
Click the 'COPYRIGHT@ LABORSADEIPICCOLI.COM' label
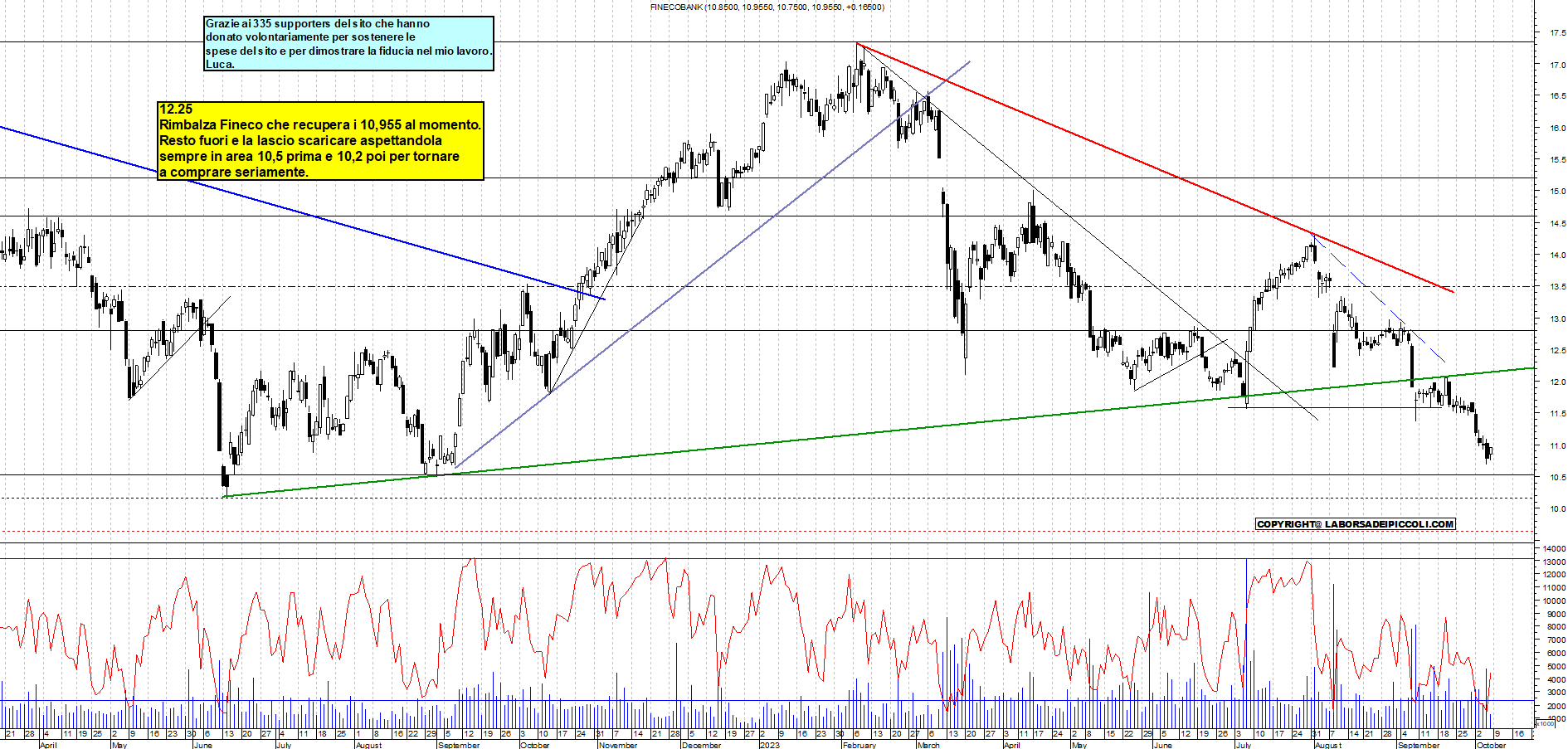pos(1356,524)
